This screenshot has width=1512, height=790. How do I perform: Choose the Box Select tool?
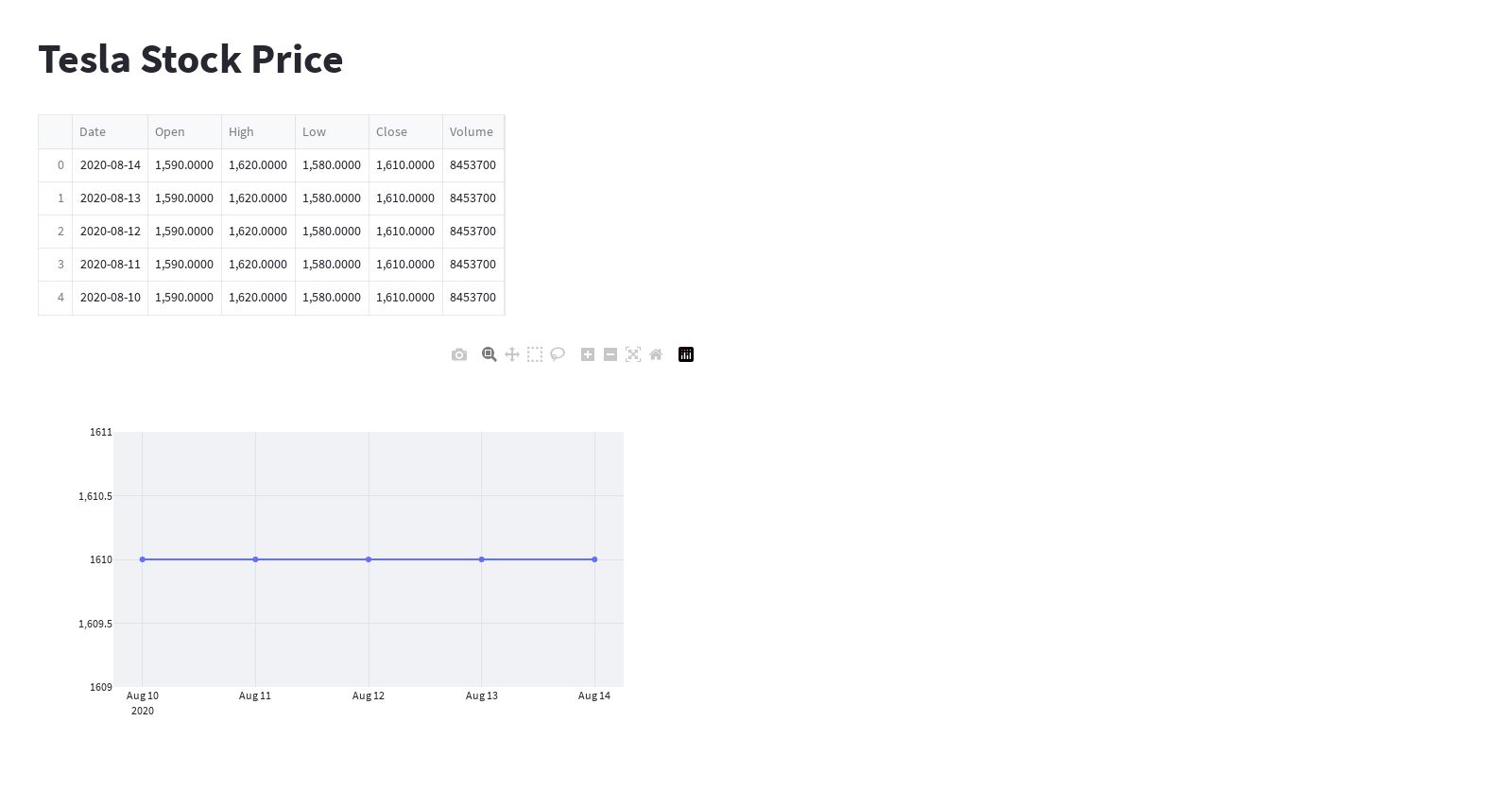pos(535,354)
